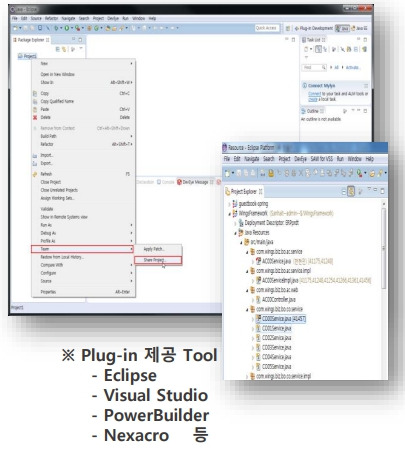Open Package Explorer view menu arrow
This screenshot has height=458, width=405.
tap(81, 49)
